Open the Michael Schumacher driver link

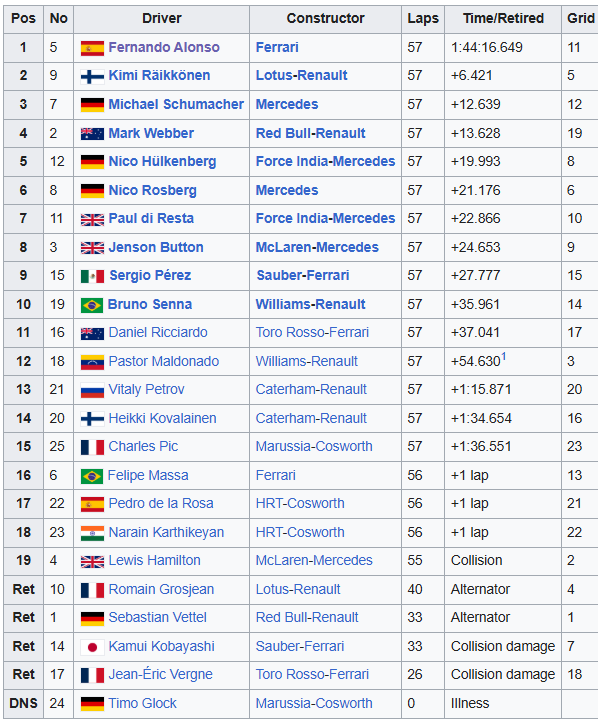point(176,104)
